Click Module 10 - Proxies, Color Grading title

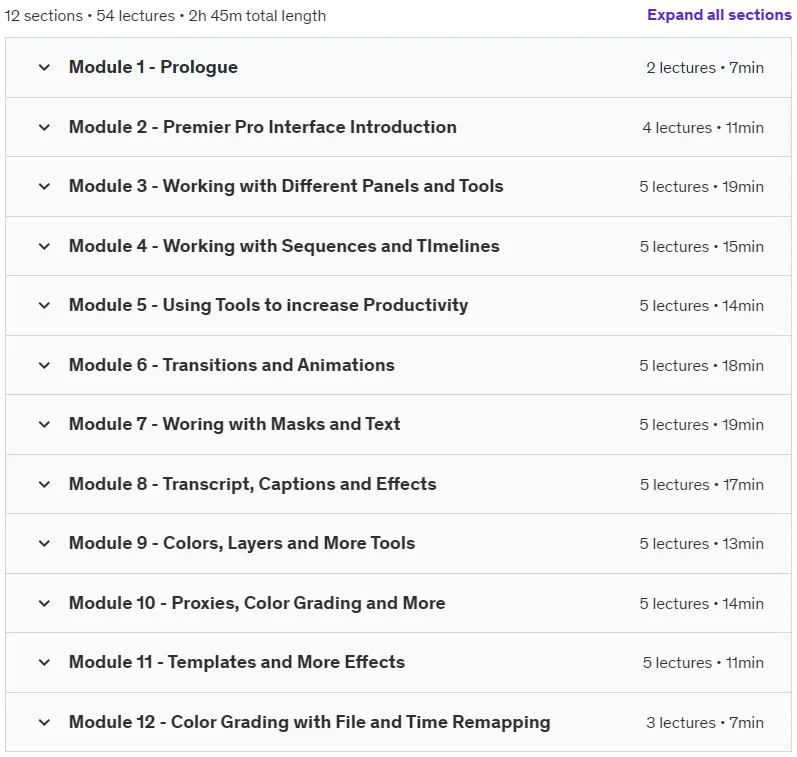click(x=257, y=603)
